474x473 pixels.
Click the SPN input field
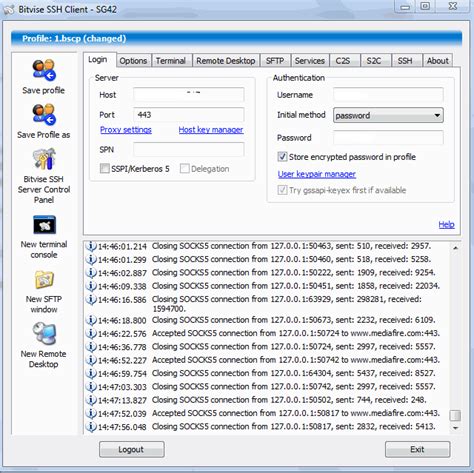click(189, 149)
